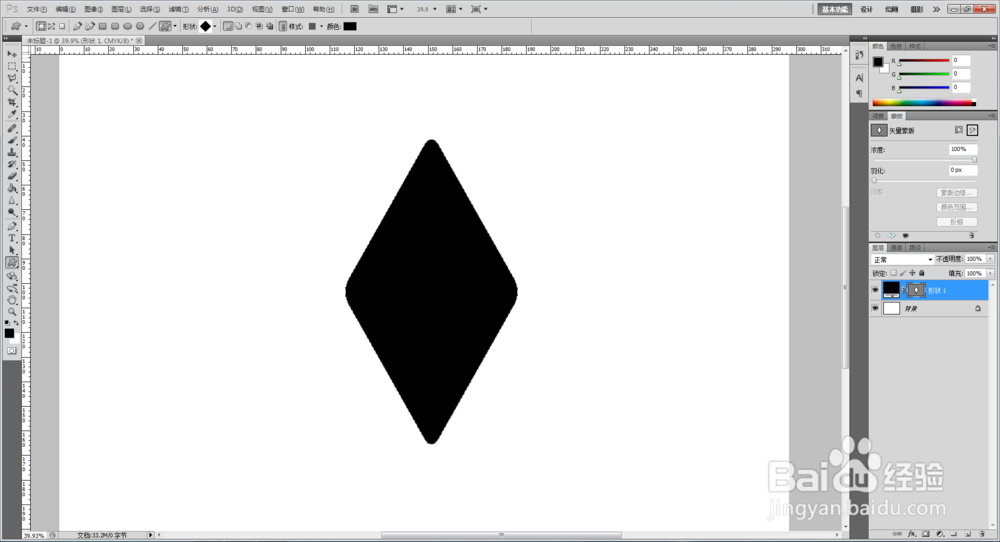Switch to the 通道 tab

click(897, 247)
